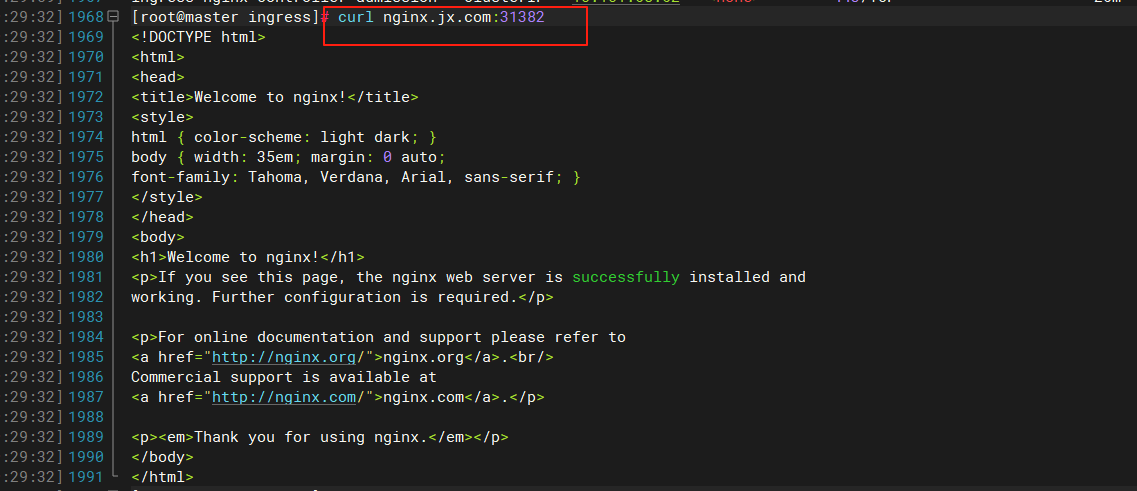Click line number 1972 in the gutter

pyautogui.click(x=86, y=96)
